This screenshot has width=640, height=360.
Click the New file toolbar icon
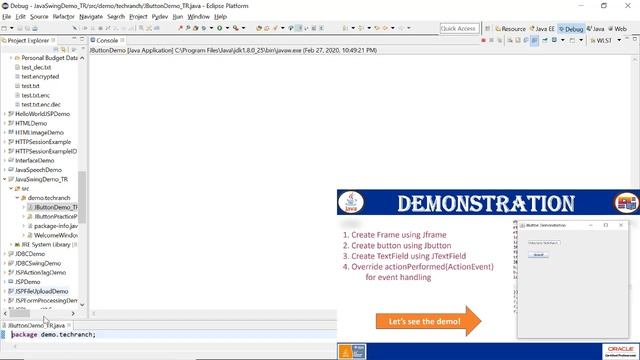pos(4,28)
